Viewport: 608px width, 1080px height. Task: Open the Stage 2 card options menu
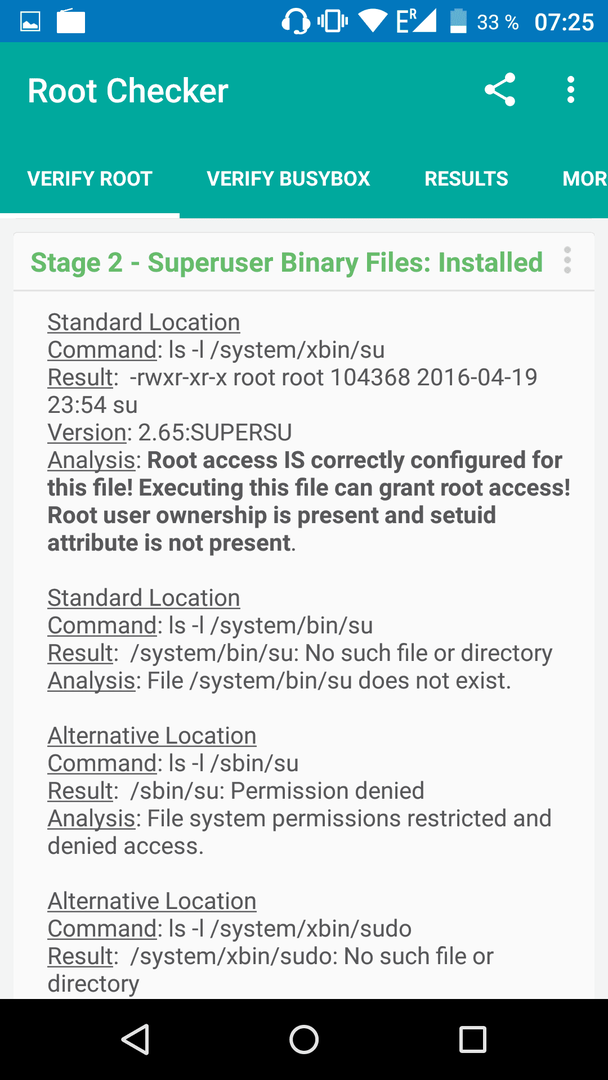[x=567, y=260]
